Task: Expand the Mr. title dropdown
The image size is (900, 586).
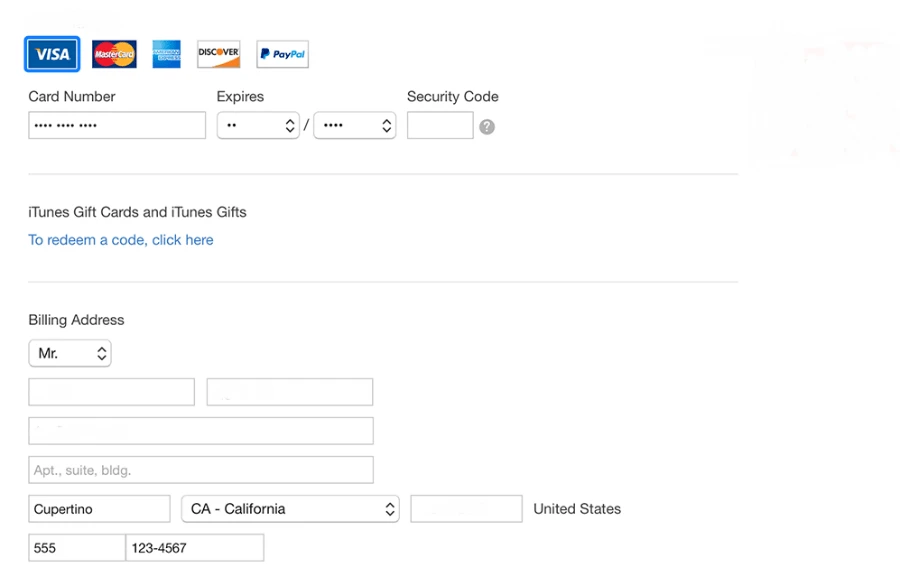Action: (70, 354)
